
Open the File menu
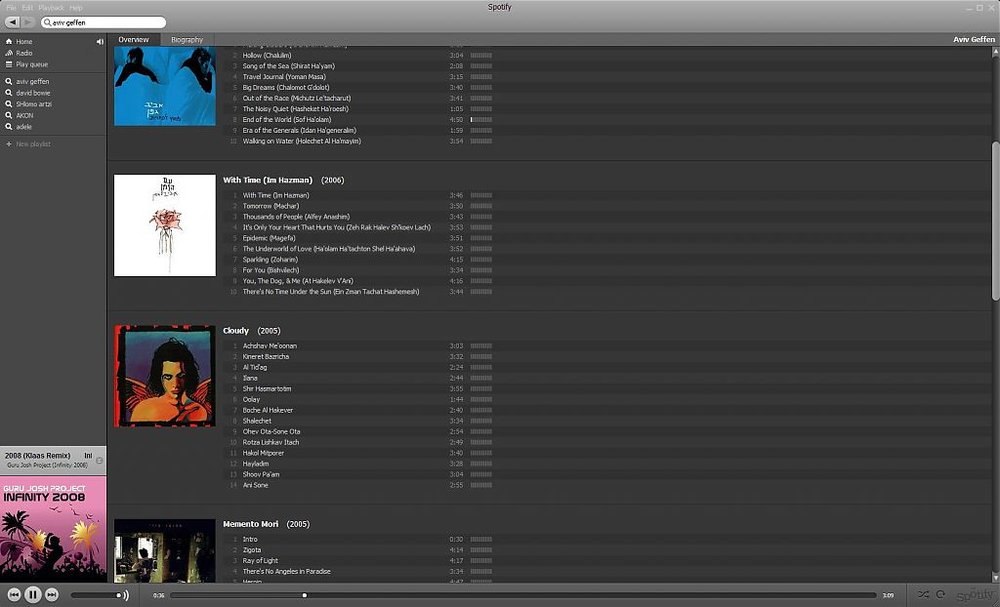pos(11,8)
